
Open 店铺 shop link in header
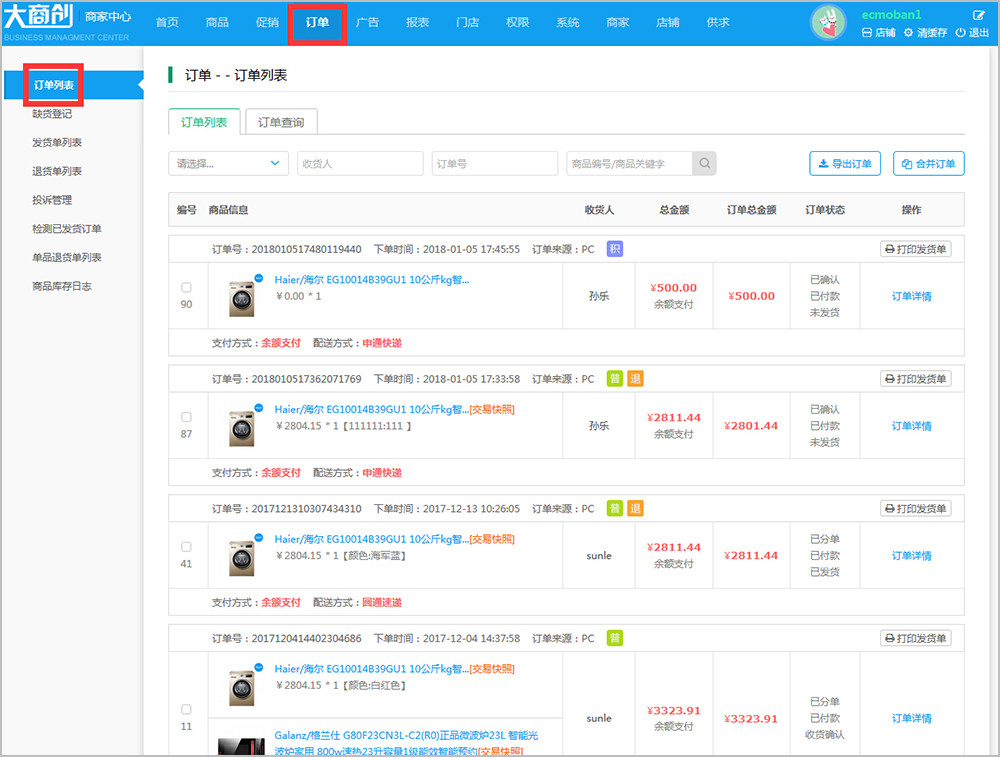click(x=878, y=33)
